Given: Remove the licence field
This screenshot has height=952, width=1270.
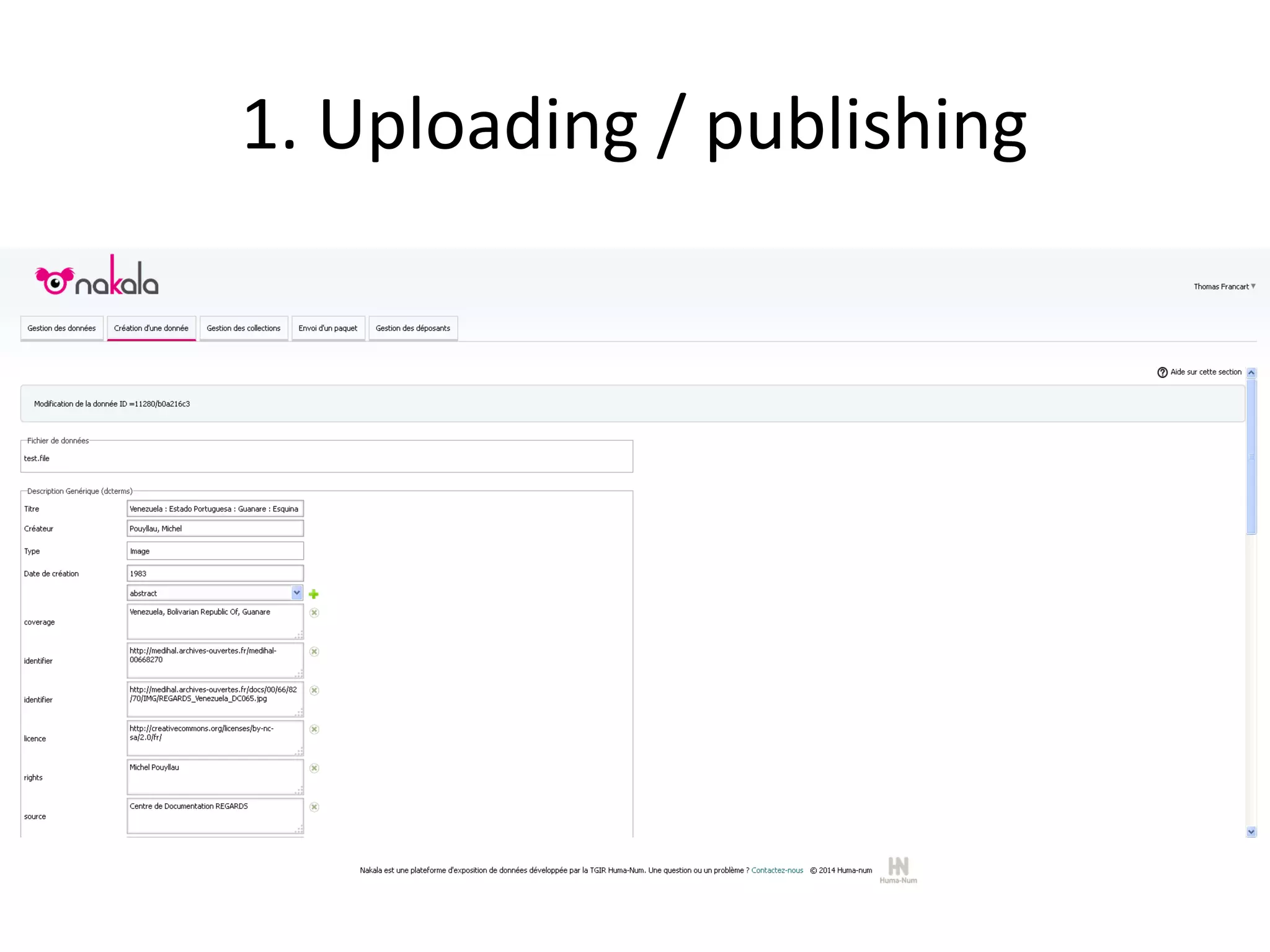Looking at the screenshot, I should tap(314, 729).
